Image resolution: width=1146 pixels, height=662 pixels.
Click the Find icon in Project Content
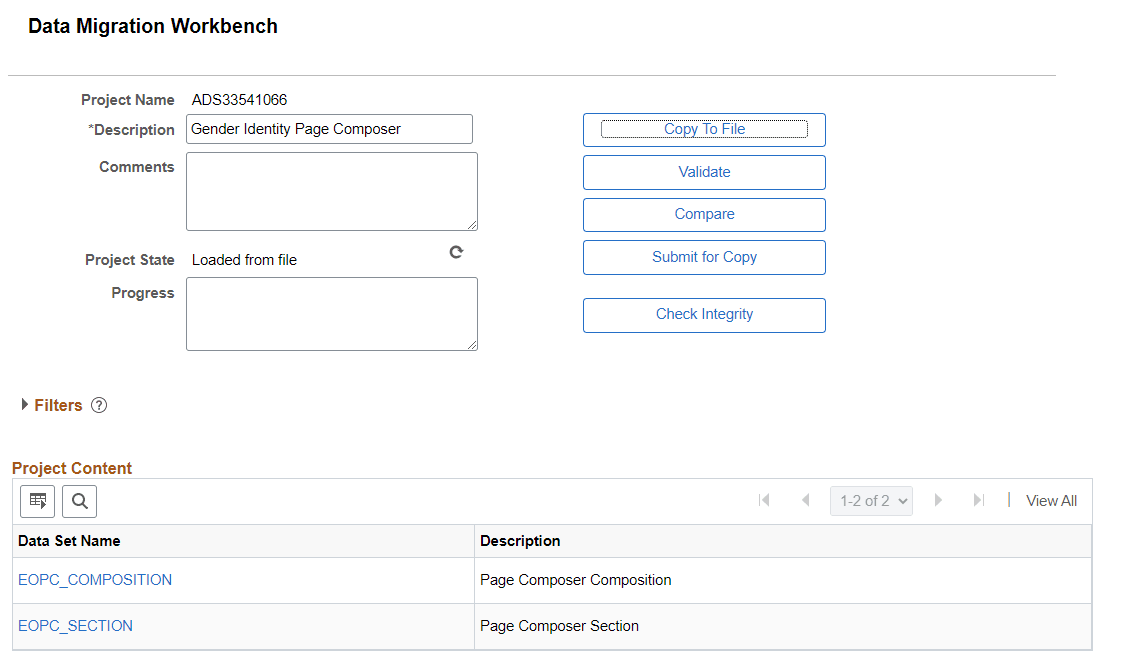pos(79,501)
